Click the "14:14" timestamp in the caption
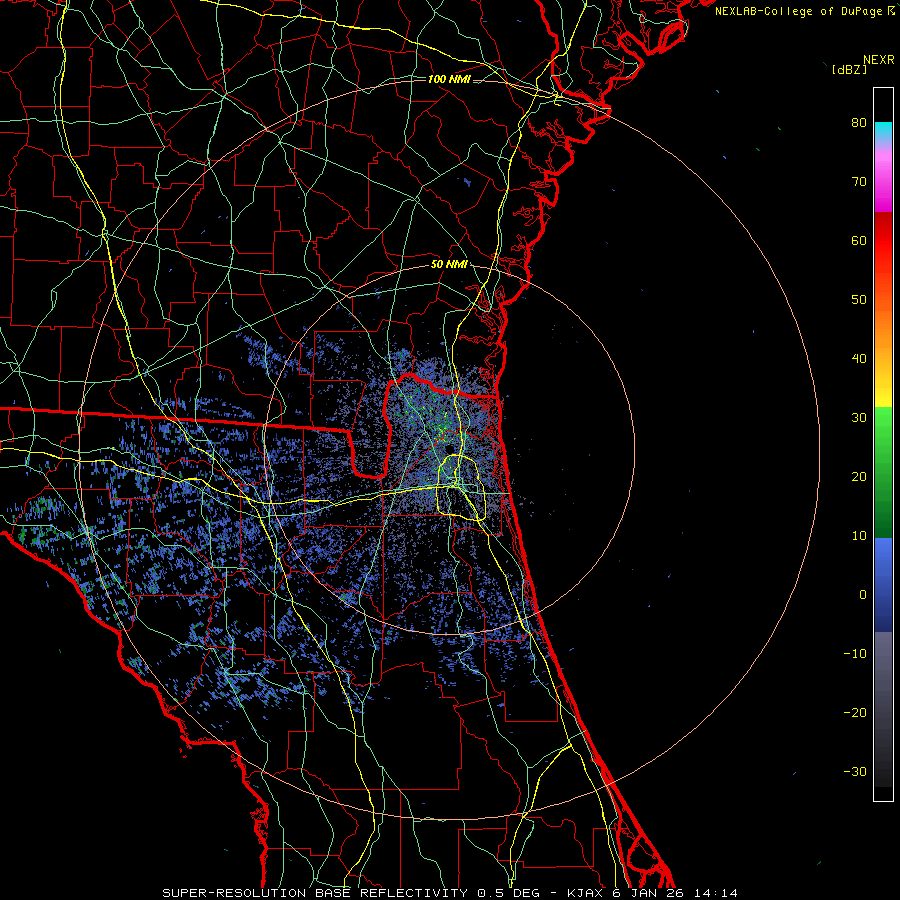This screenshot has height=900, width=900. click(715, 893)
